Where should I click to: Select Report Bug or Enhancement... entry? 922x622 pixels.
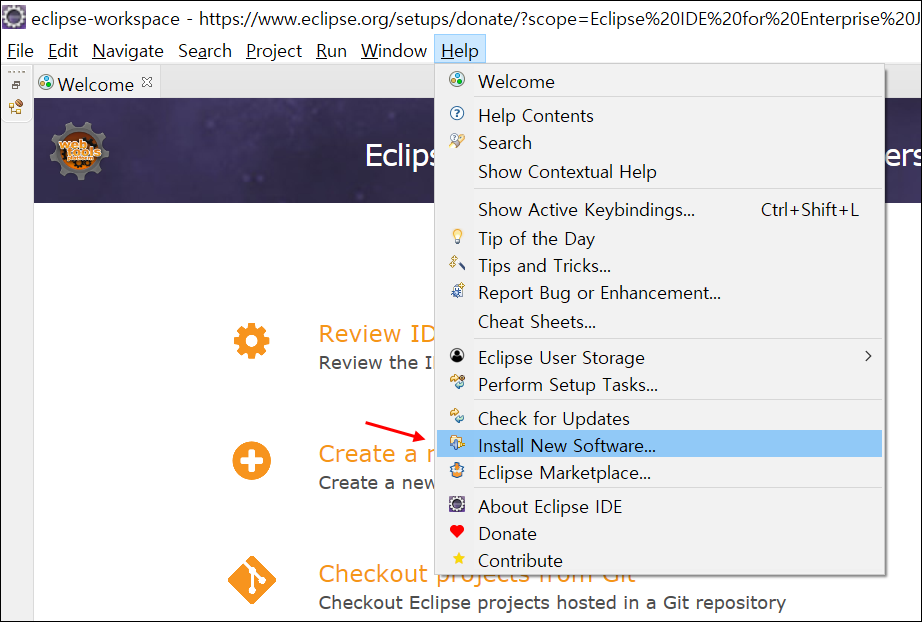[659, 293]
